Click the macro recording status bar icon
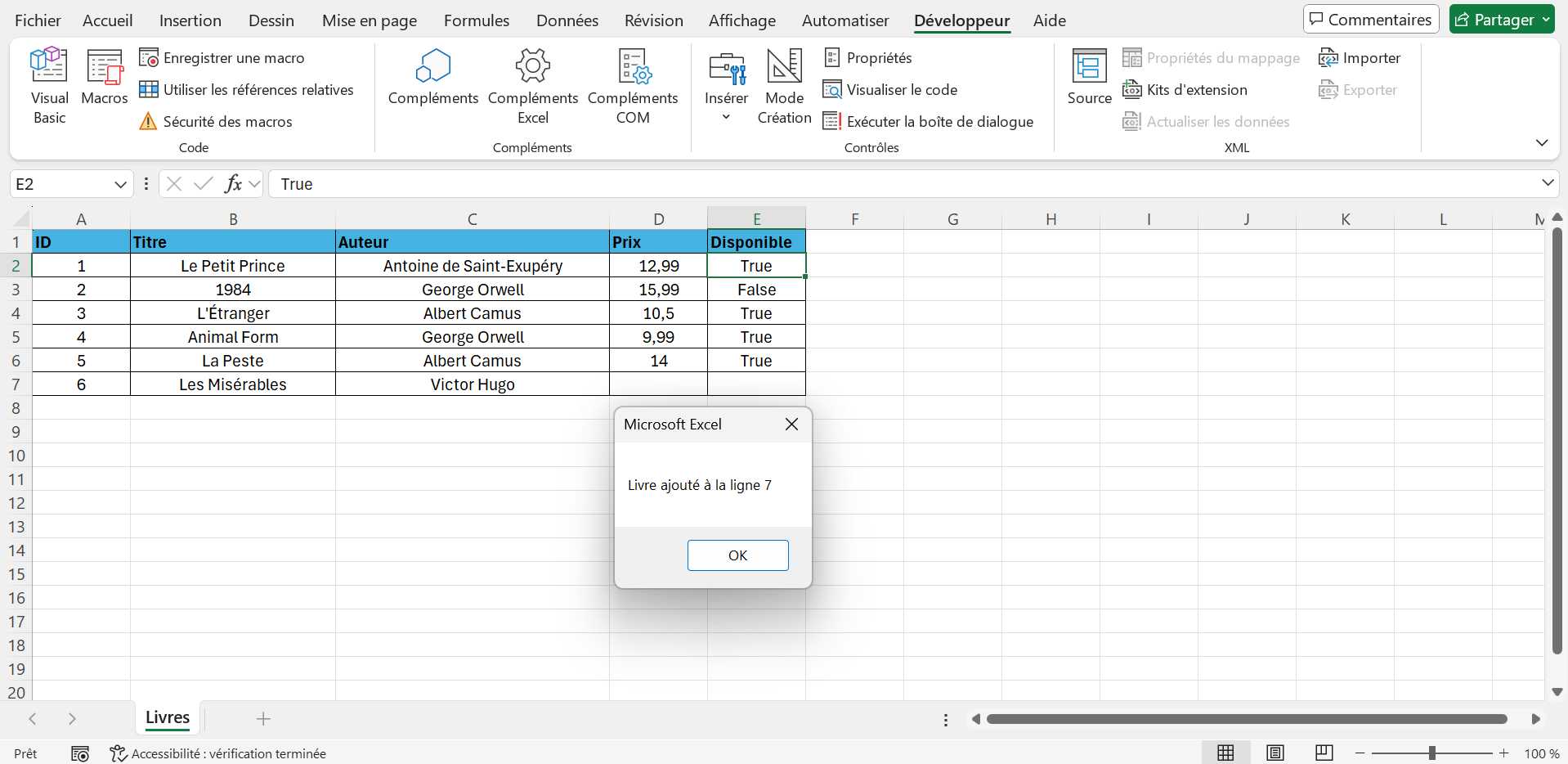 (x=80, y=753)
